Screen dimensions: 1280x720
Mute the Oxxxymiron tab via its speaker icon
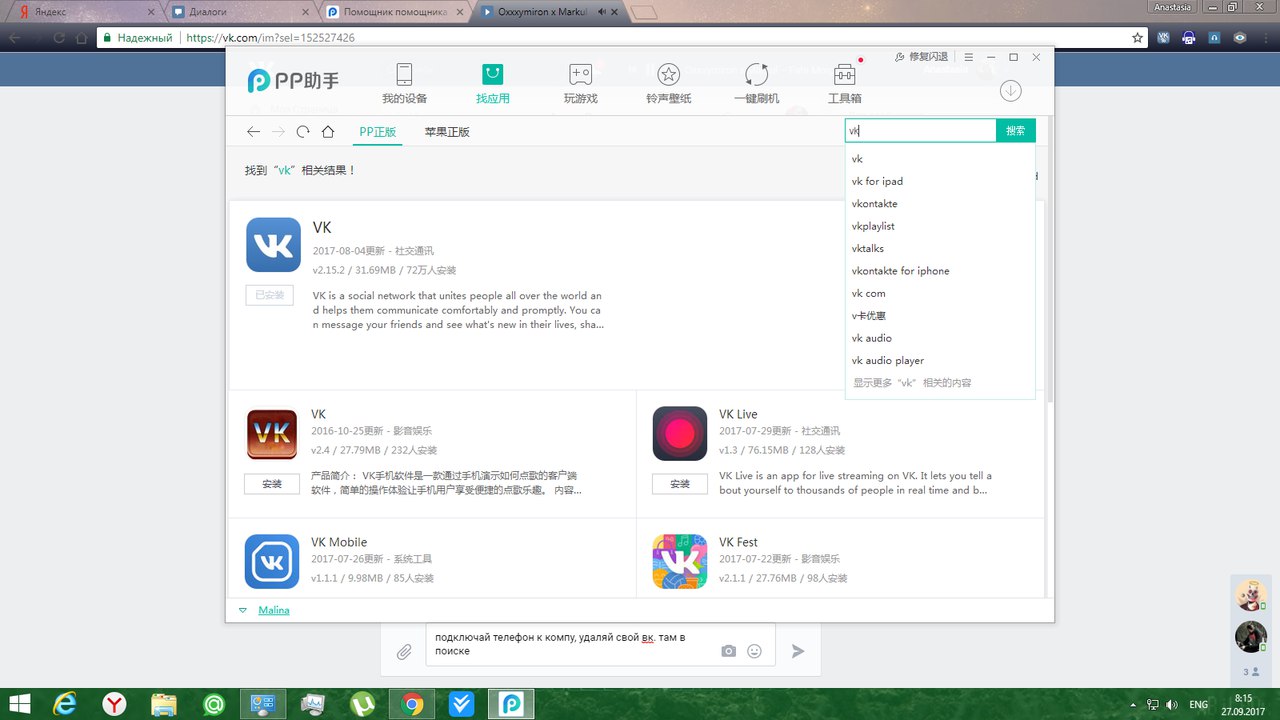coord(602,12)
